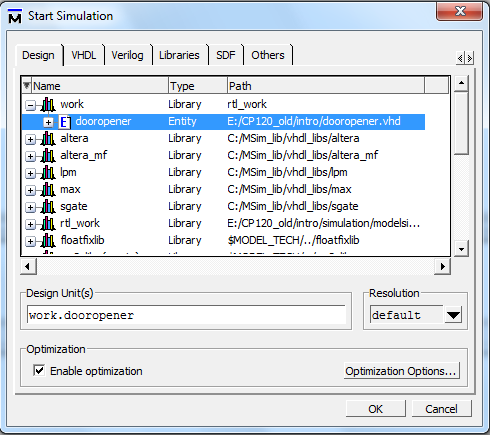
Task: Click the tab strip left scroll arrow
Action: [x=460, y=59]
